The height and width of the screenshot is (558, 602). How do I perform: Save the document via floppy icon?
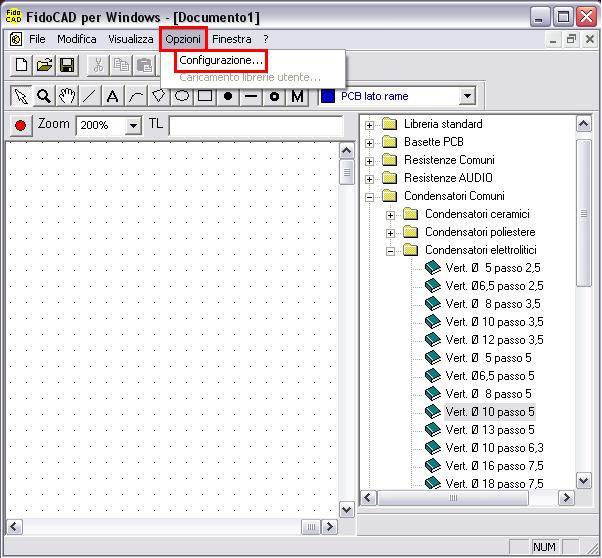(x=67, y=65)
